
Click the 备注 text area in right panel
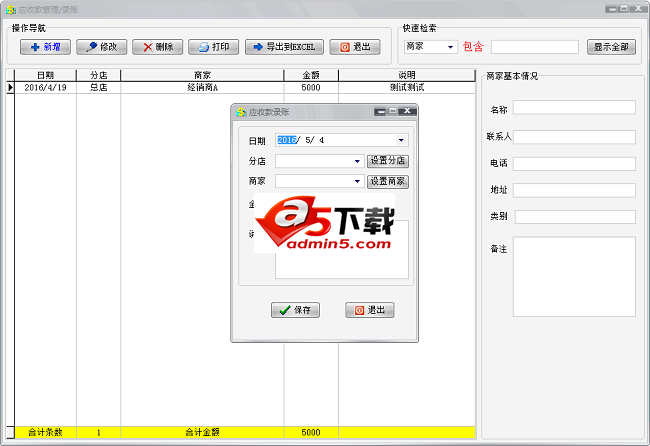pyautogui.click(x=574, y=276)
